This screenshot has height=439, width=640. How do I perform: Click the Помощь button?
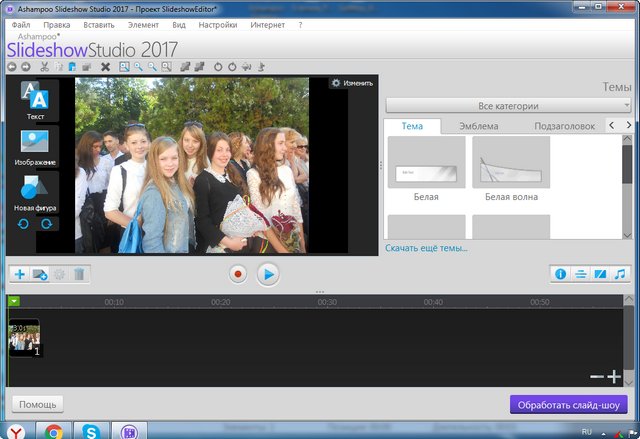38,404
